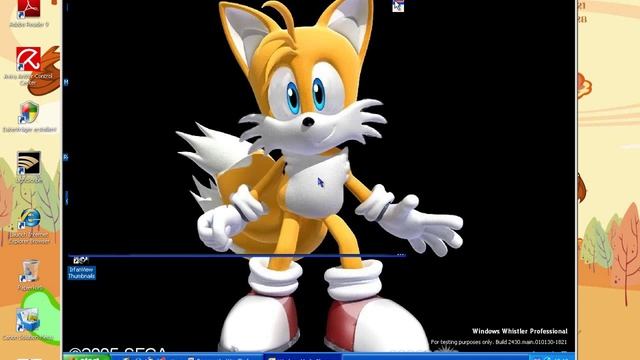Switch to the active second taskbar window button
The height and width of the screenshot is (360, 640).
pos(303,358)
